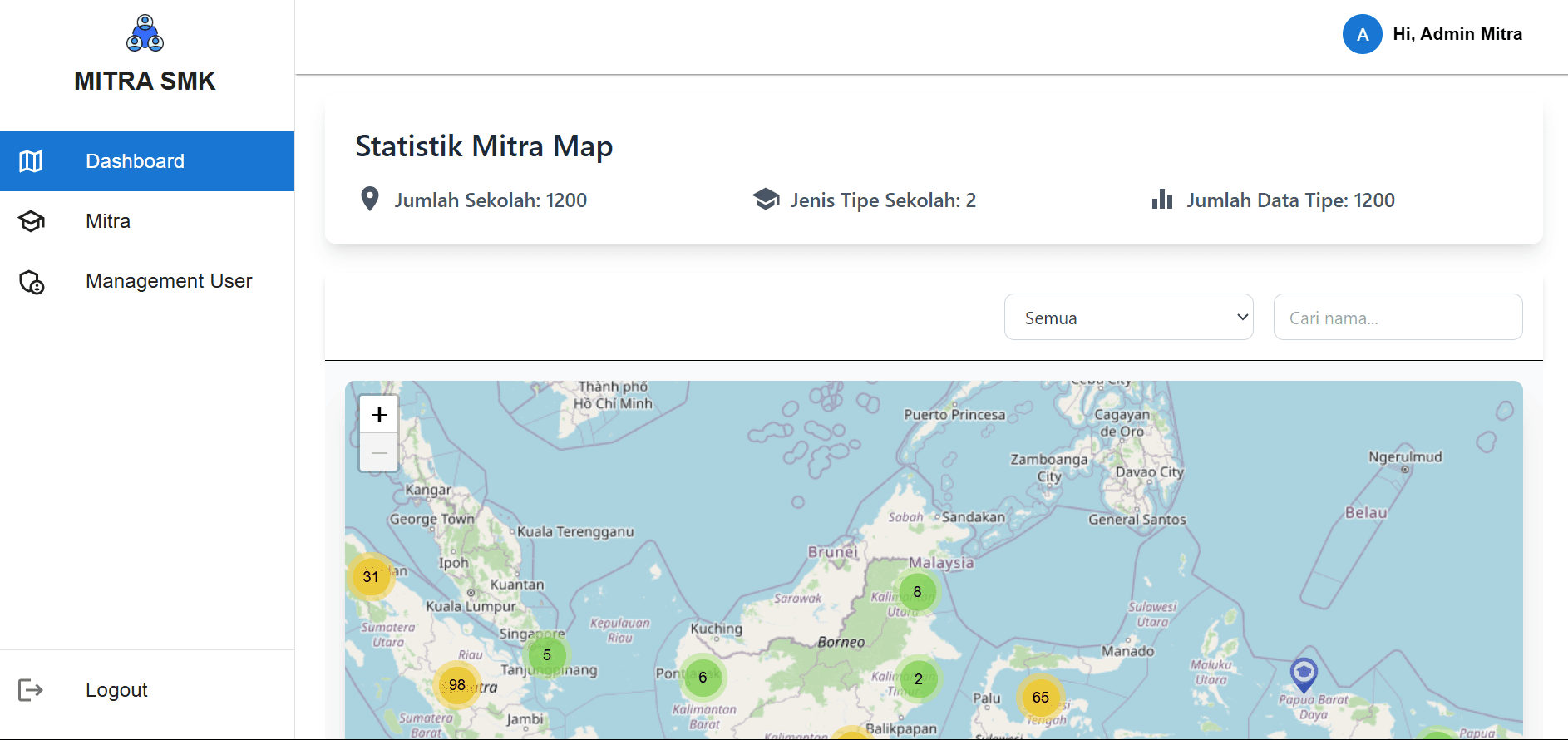Open the Mitra menu item
Viewport: 1568px width, 740px height.
147,221
